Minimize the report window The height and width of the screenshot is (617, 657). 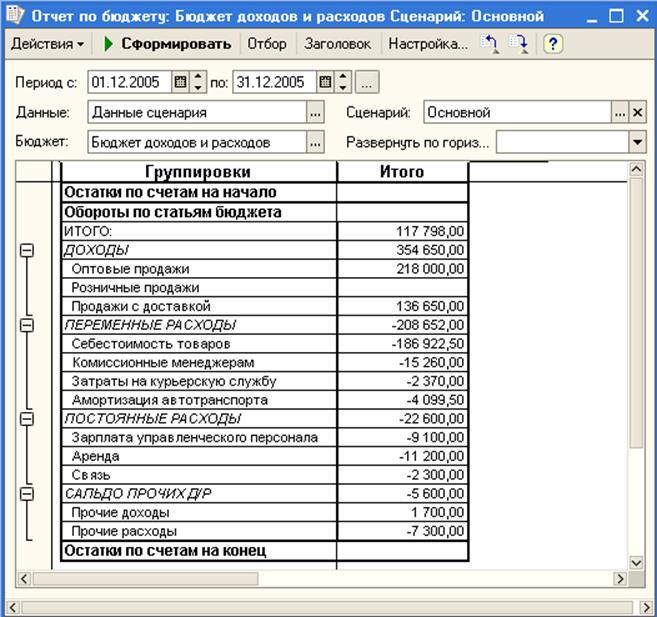pyautogui.click(x=592, y=17)
